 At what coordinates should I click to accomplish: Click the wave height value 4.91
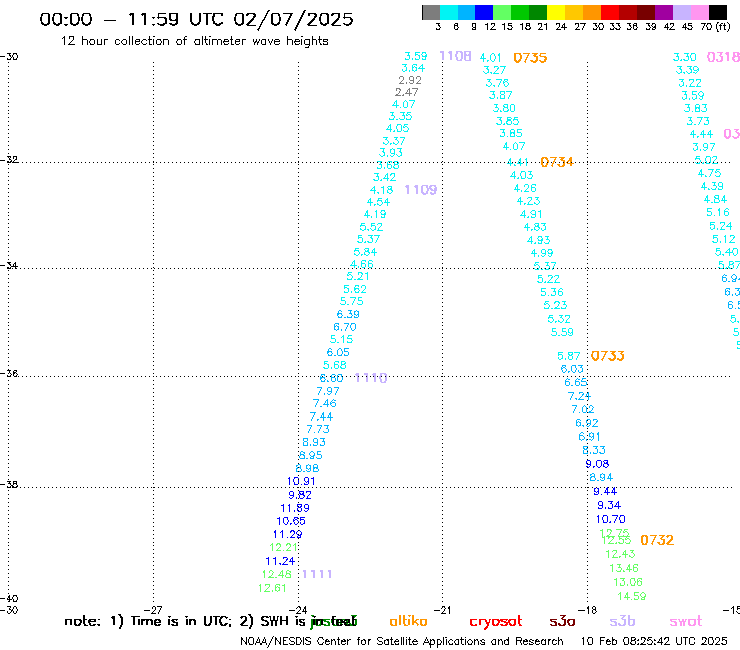tap(531, 214)
